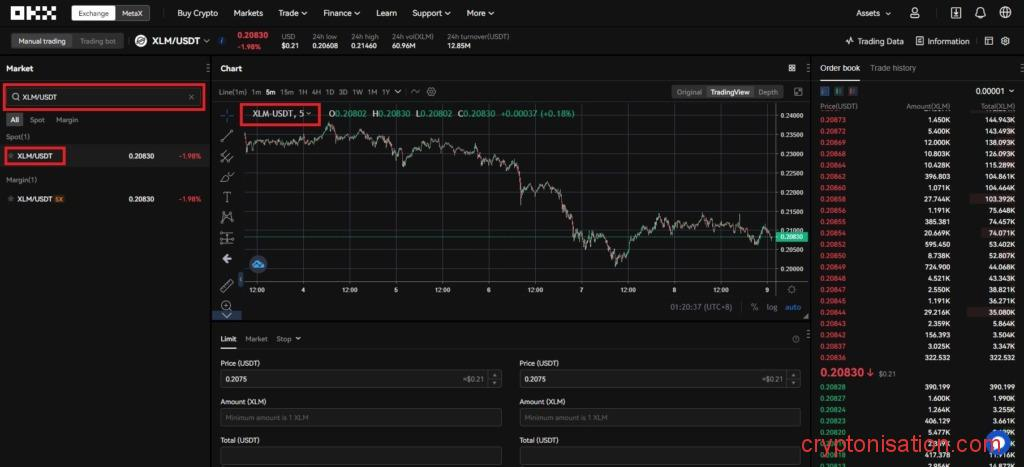Open the Trading Data button
The image size is (1024, 467).
tap(874, 41)
